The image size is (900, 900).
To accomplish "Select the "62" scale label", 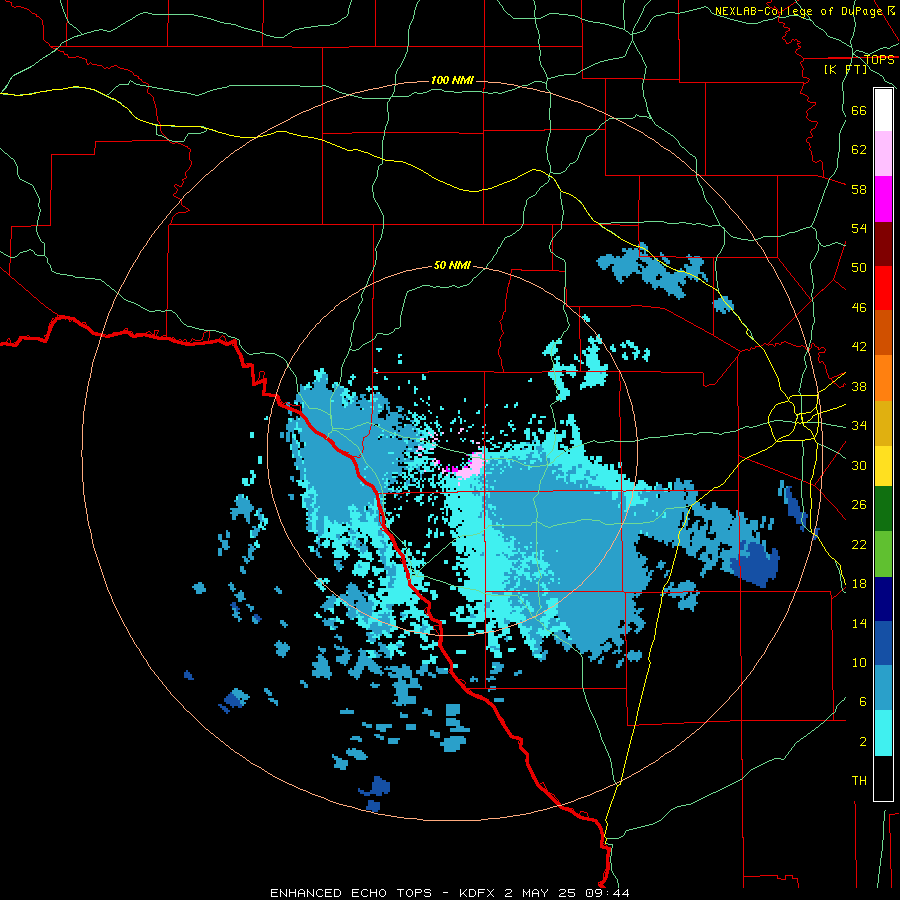I will pyautogui.click(x=859, y=150).
